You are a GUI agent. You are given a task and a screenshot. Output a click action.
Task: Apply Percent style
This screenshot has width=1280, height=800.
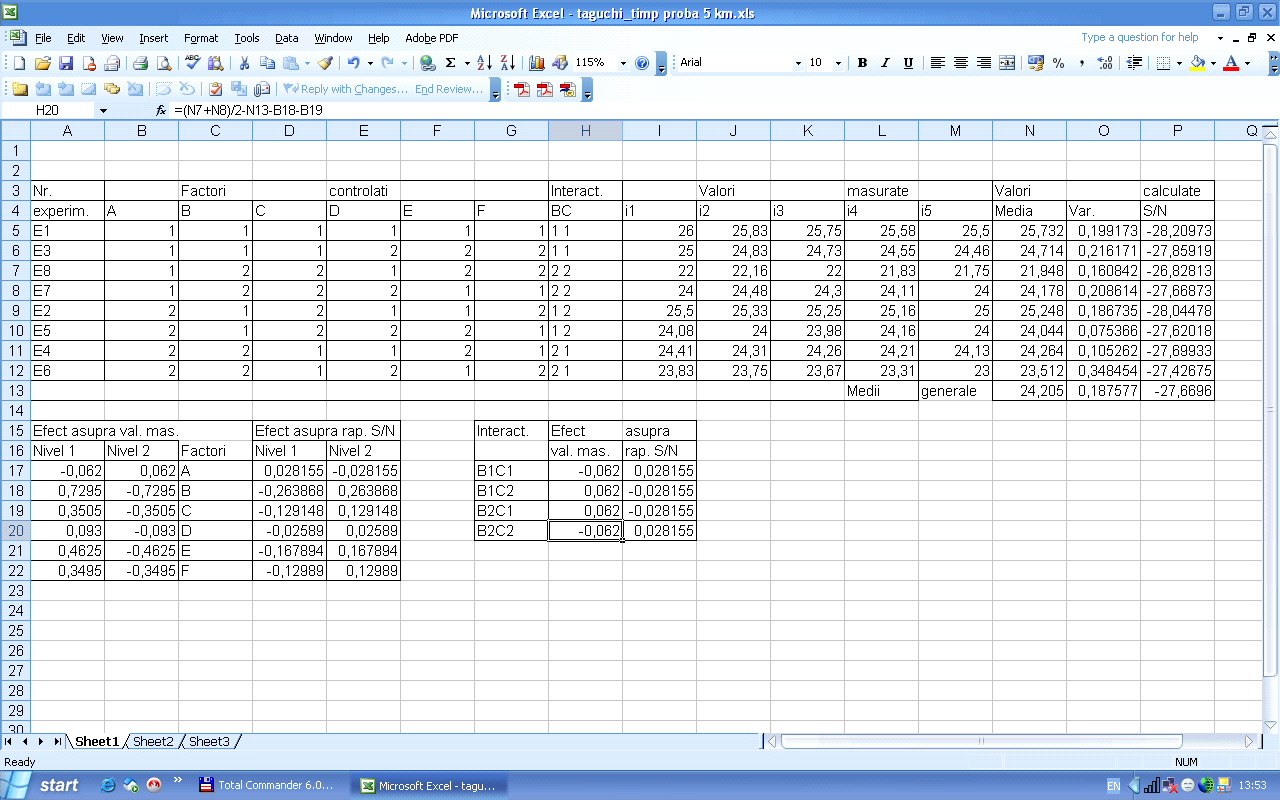(1059, 63)
